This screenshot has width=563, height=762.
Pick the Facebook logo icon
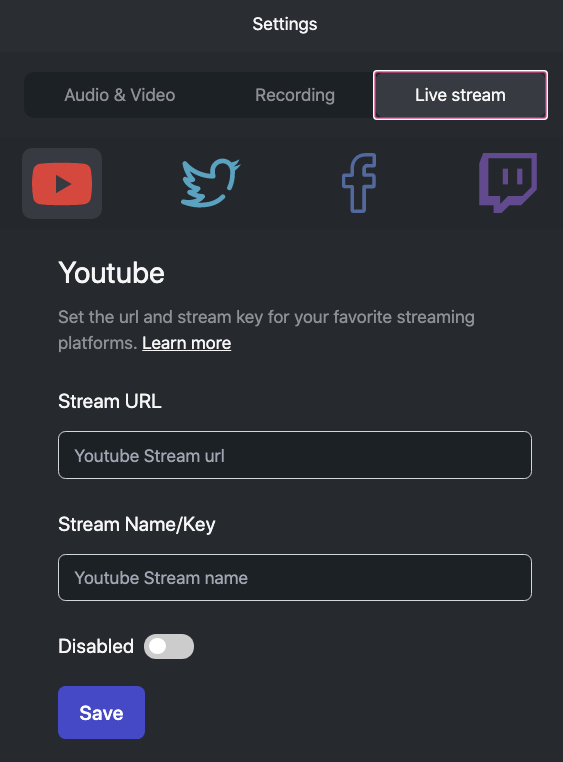point(359,183)
